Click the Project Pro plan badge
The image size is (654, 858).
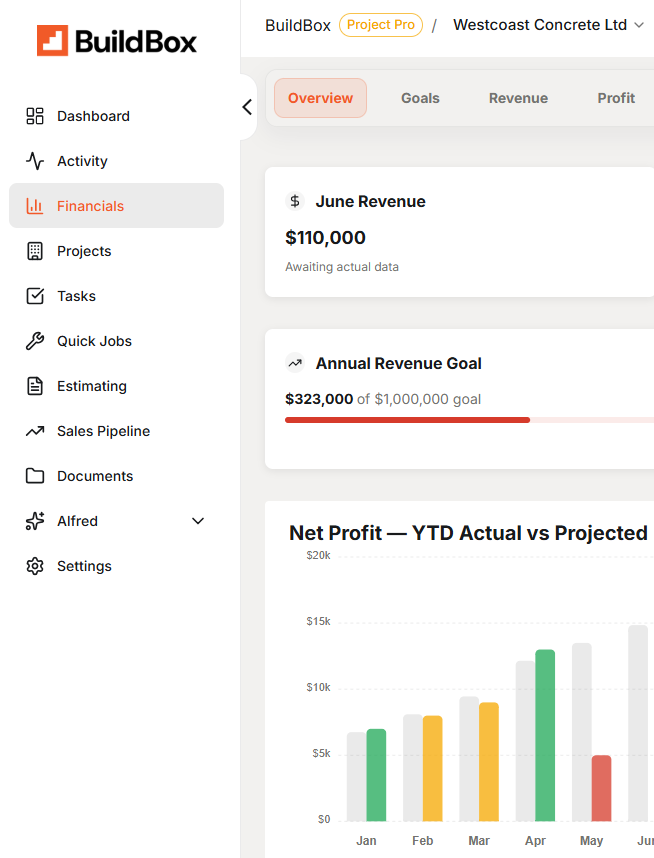tap(381, 25)
